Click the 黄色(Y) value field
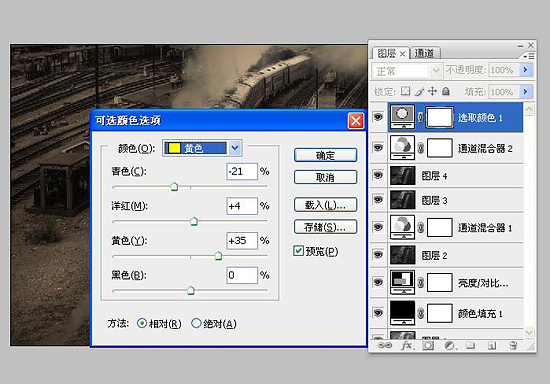The width and height of the screenshot is (550, 384). (x=242, y=241)
